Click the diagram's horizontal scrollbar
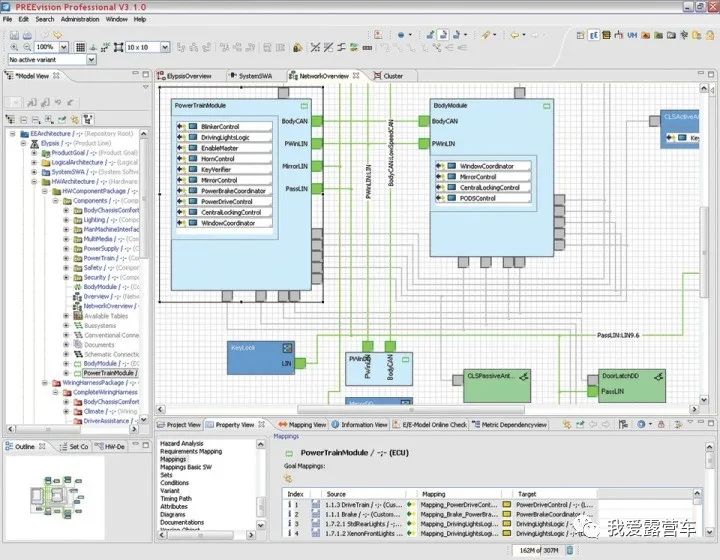The width and height of the screenshot is (720, 560). pos(411,409)
